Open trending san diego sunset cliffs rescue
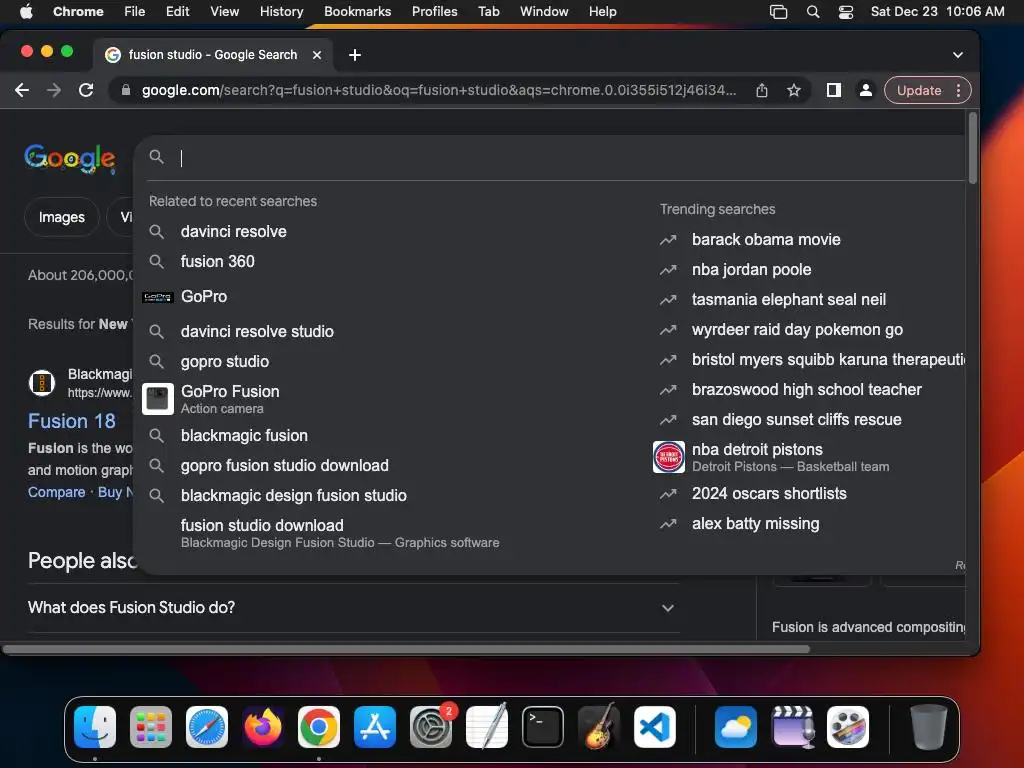 796,420
